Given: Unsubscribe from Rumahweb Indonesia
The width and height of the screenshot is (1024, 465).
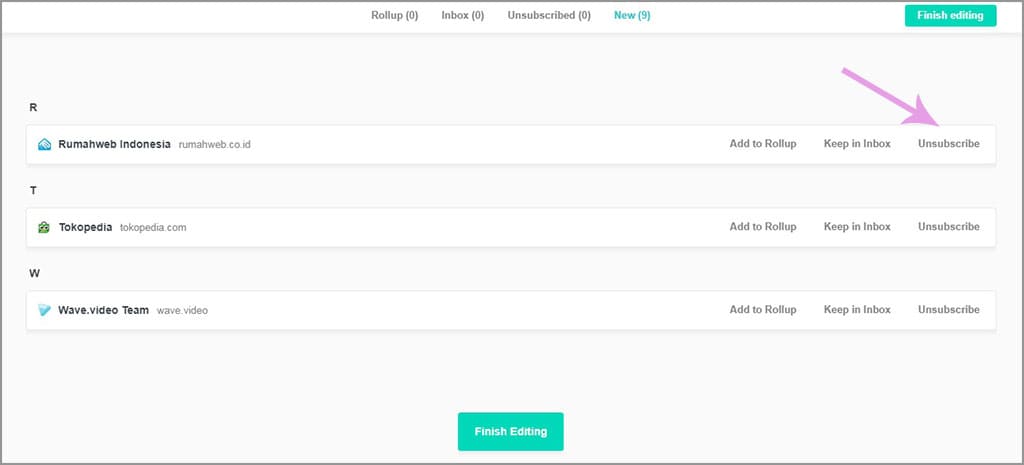Looking at the screenshot, I should click(948, 144).
